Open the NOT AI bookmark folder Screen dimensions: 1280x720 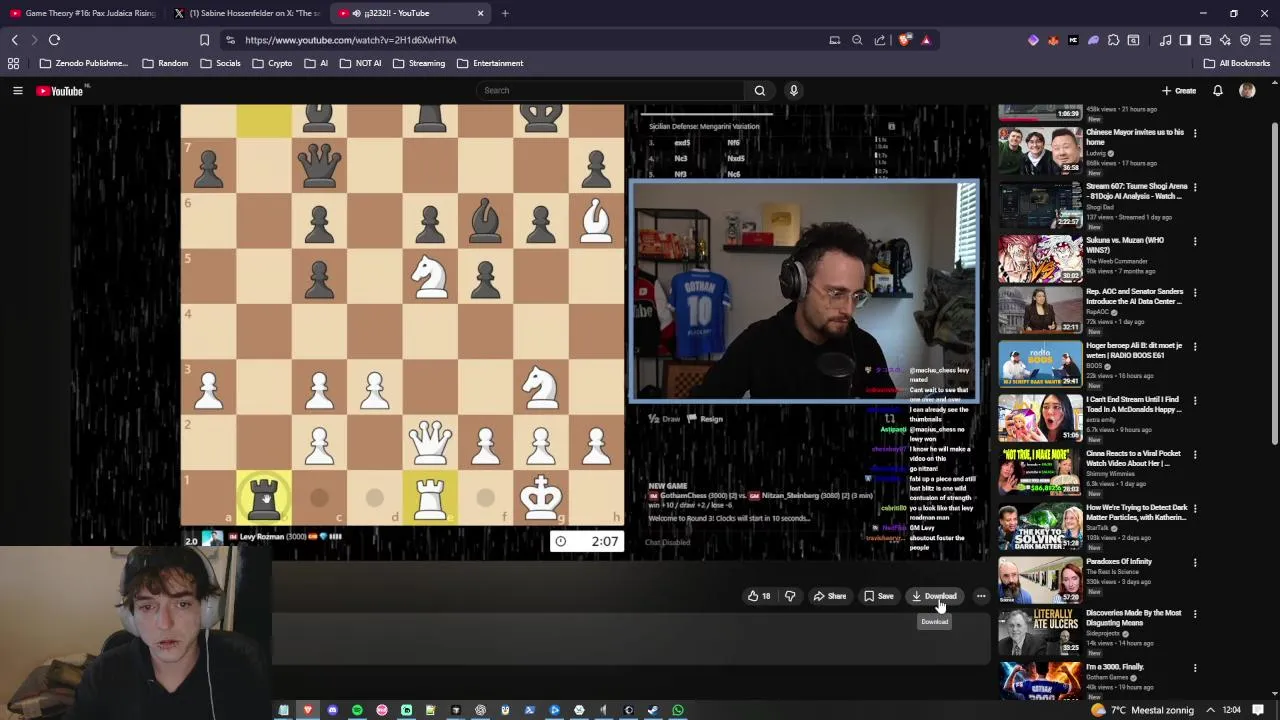(x=360, y=63)
